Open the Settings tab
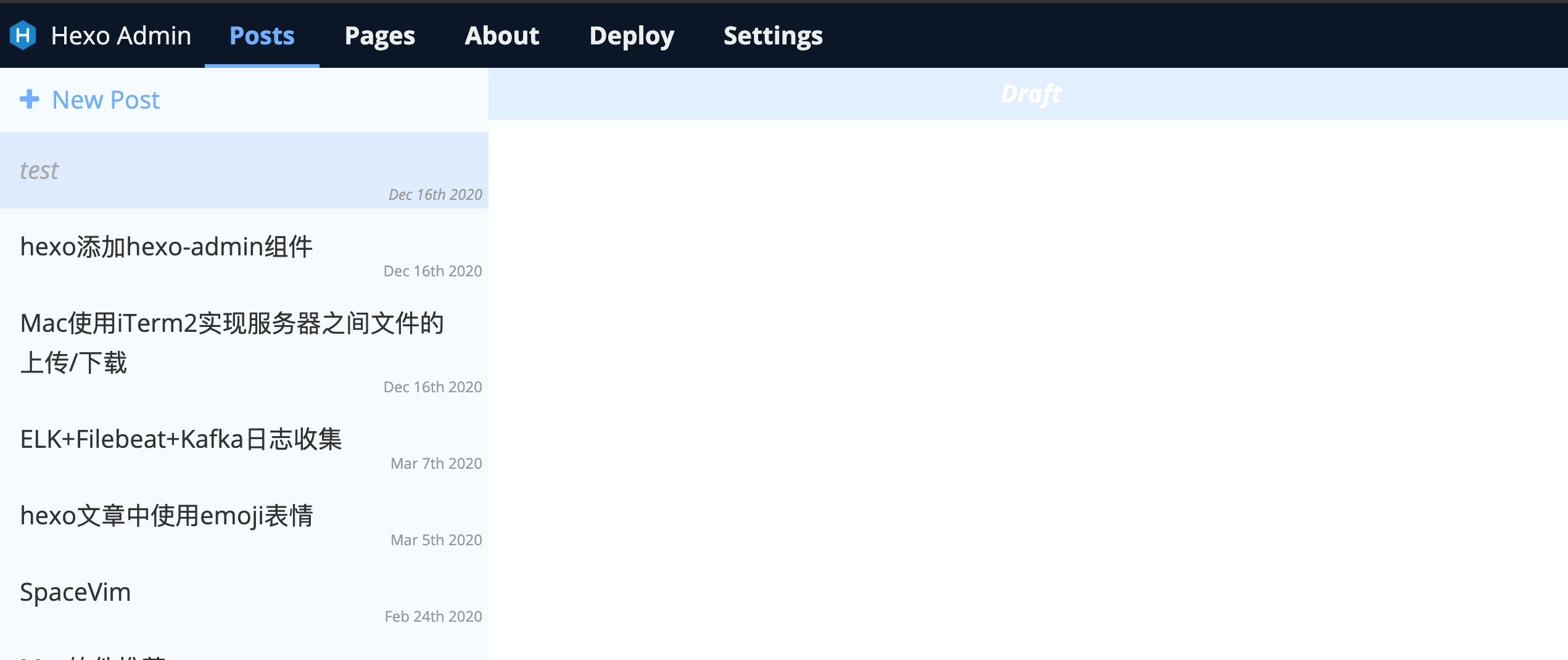 coord(773,36)
